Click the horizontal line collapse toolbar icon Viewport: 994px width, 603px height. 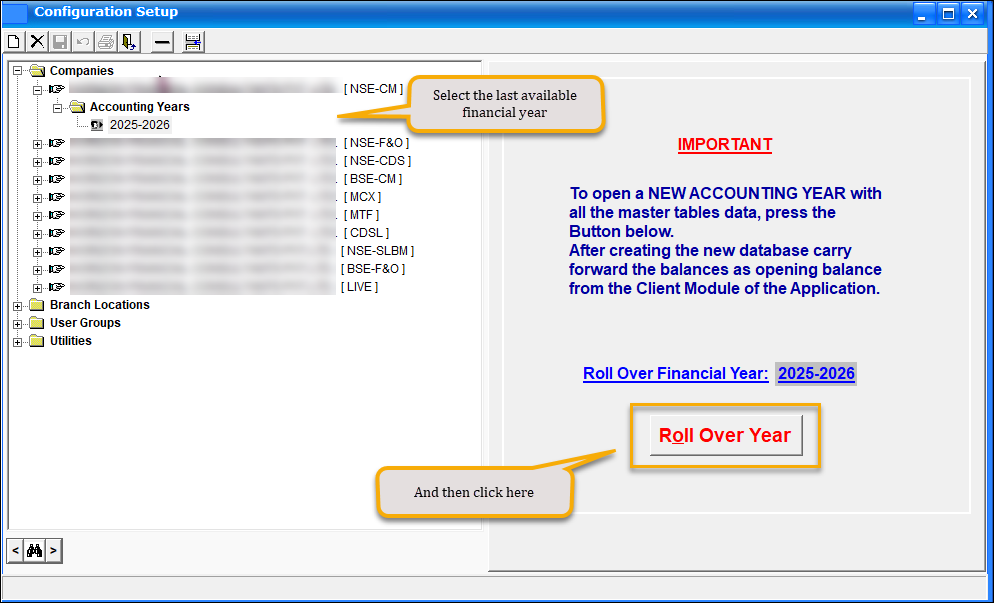[x=163, y=41]
